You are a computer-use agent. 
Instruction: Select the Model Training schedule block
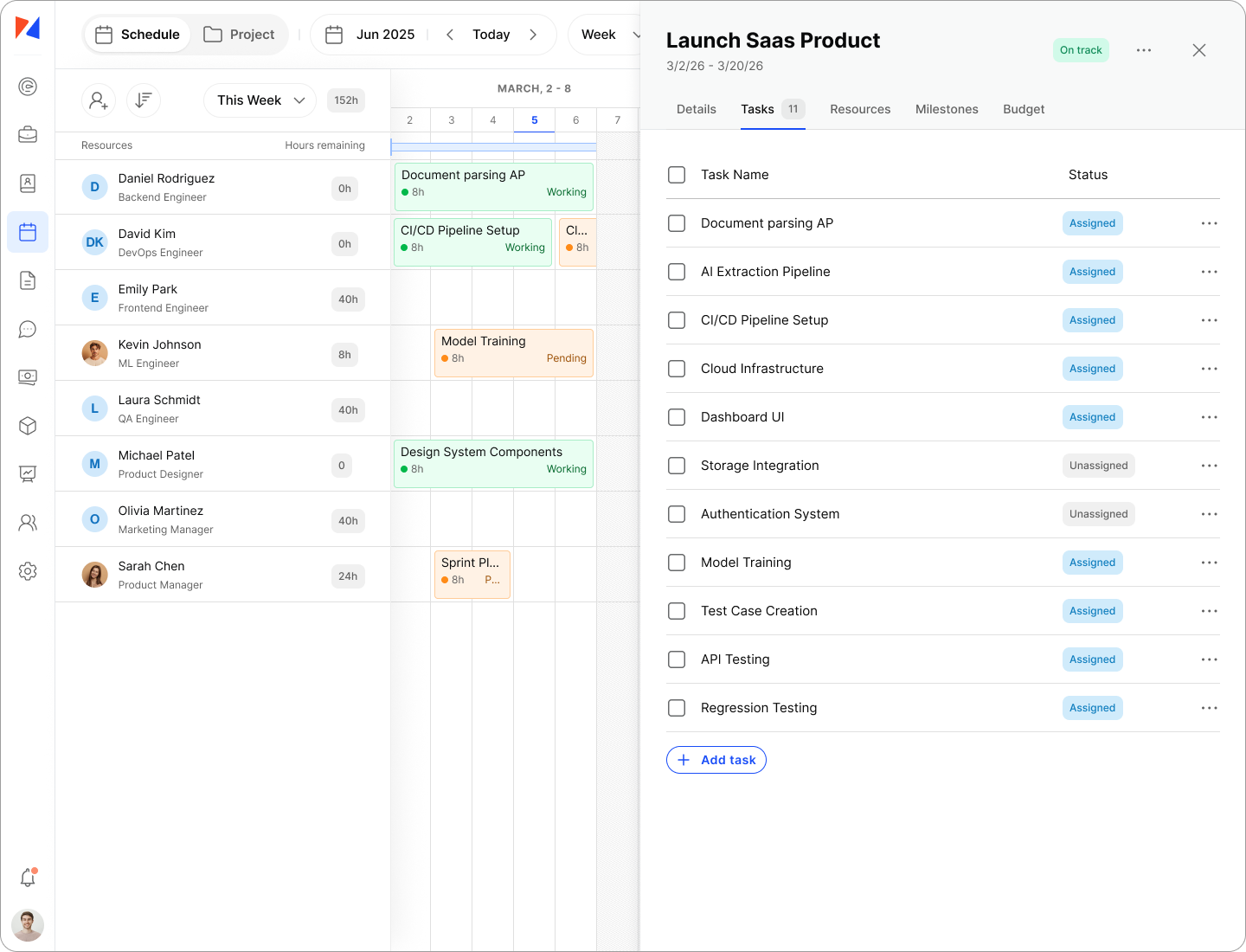click(x=513, y=352)
